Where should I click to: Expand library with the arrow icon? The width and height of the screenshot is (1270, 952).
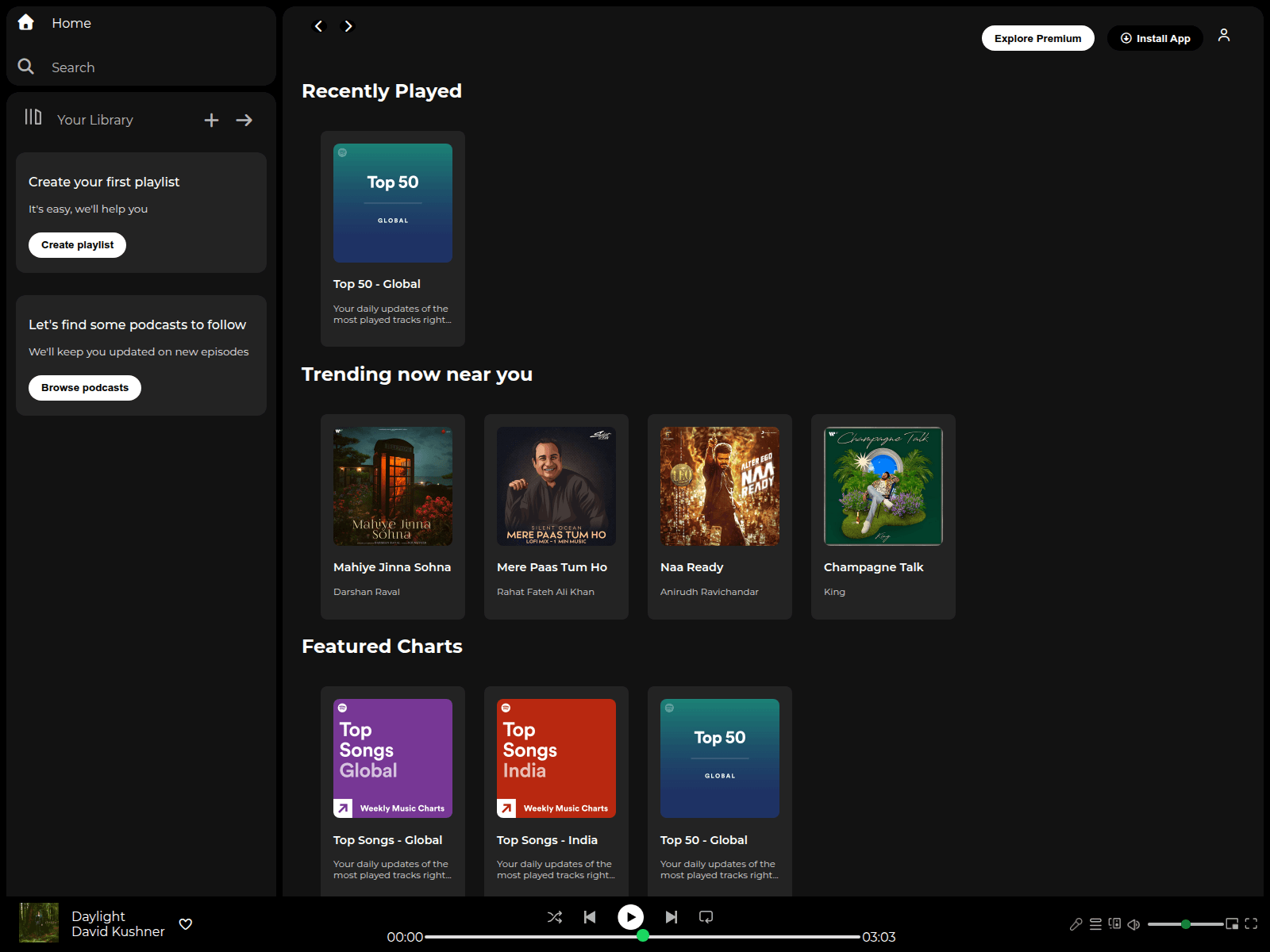tap(244, 120)
